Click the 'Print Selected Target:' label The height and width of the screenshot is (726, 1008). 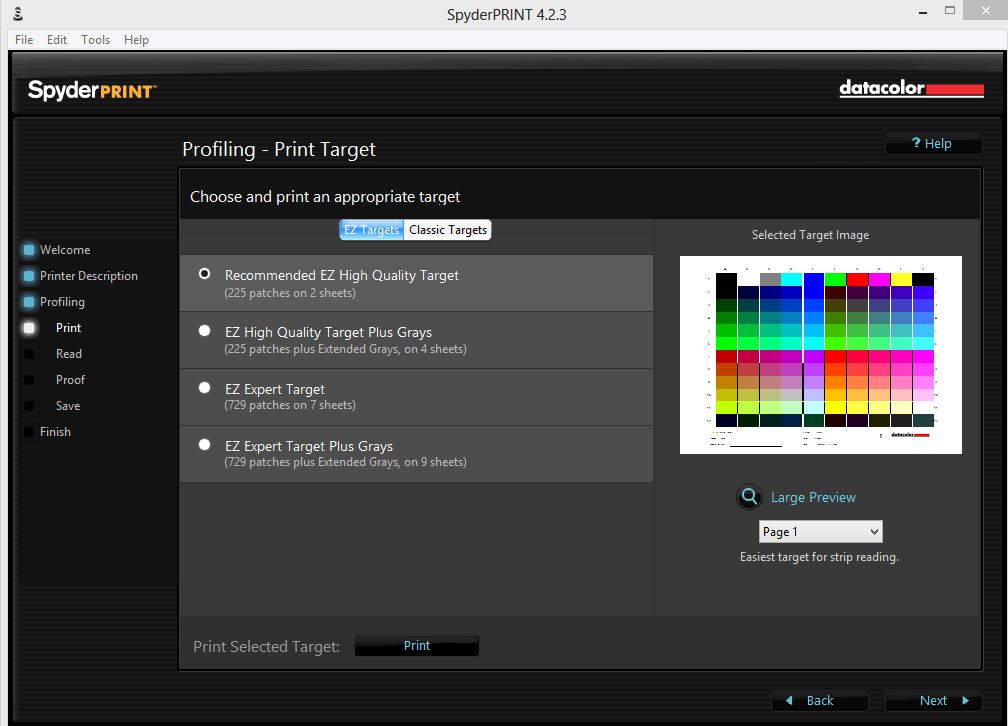(x=266, y=647)
